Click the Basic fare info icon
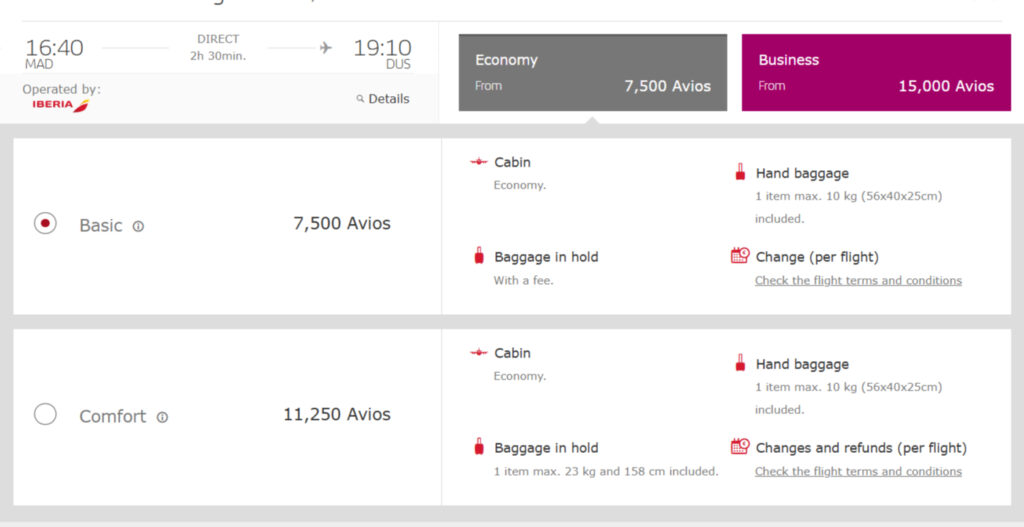 (x=138, y=226)
